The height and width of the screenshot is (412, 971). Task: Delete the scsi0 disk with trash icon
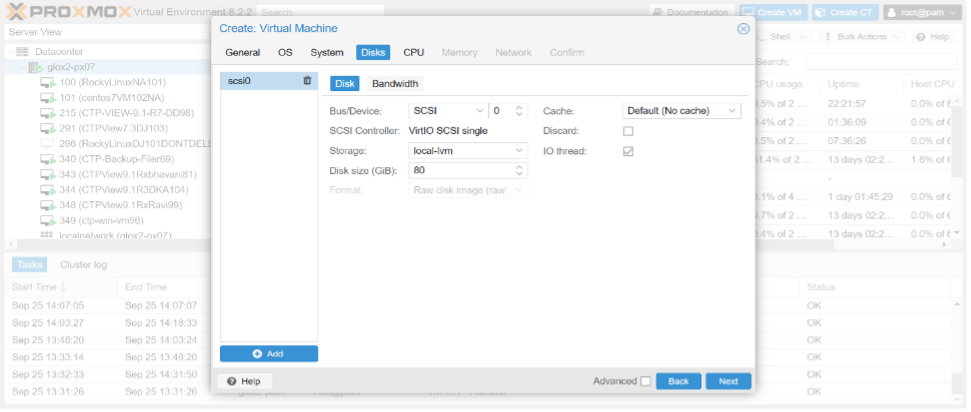click(307, 81)
